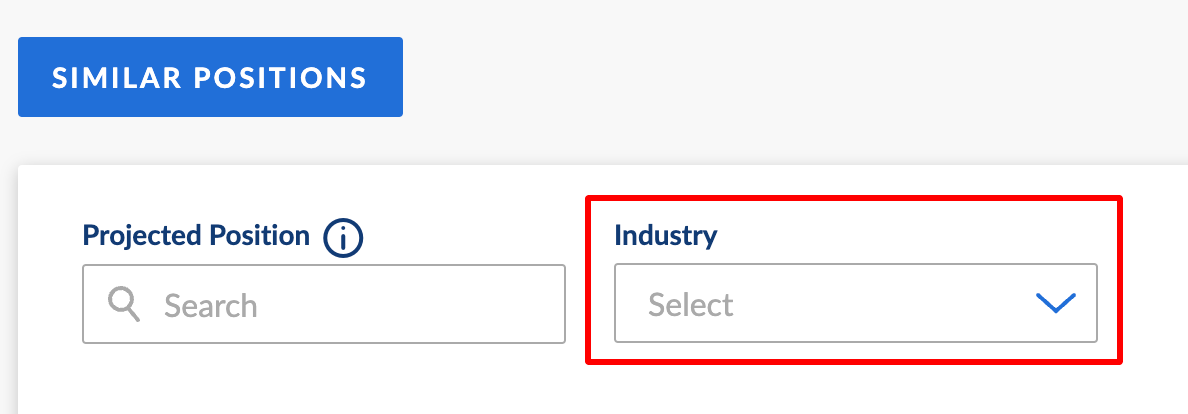1188x414 pixels.
Task: Click the "Select" placeholder in Industry
Action: click(x=691, y=304)
